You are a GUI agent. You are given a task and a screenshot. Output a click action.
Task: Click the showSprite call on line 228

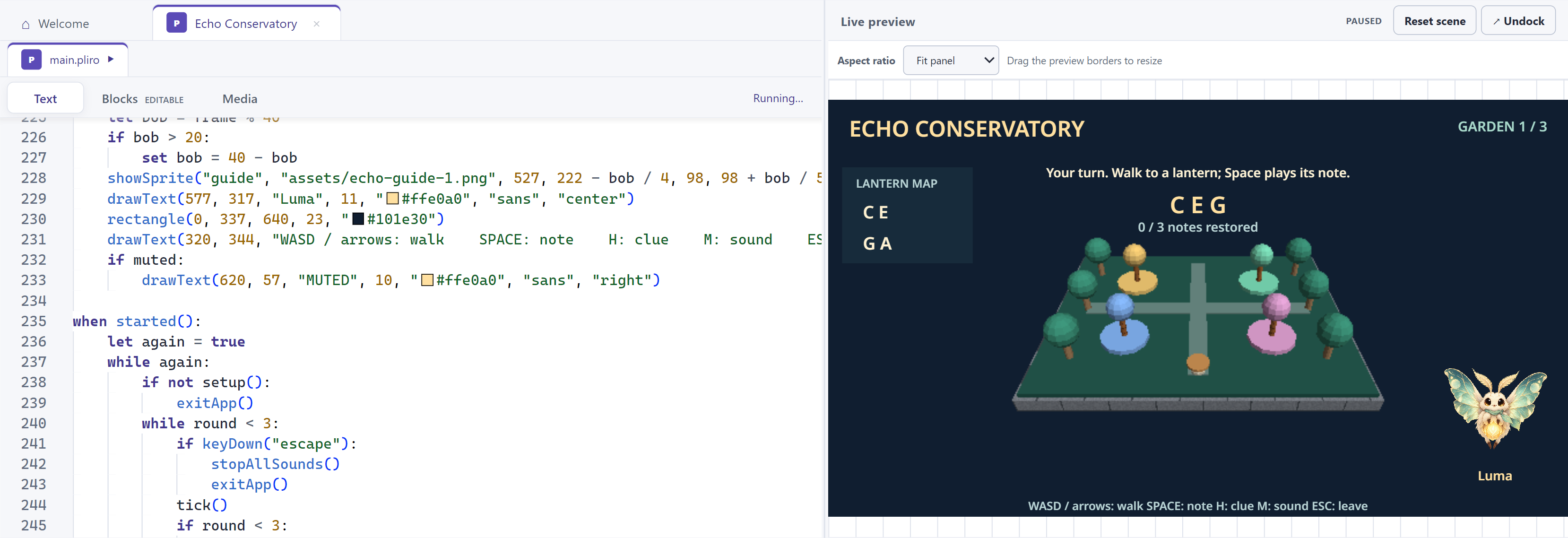[150, 178]
